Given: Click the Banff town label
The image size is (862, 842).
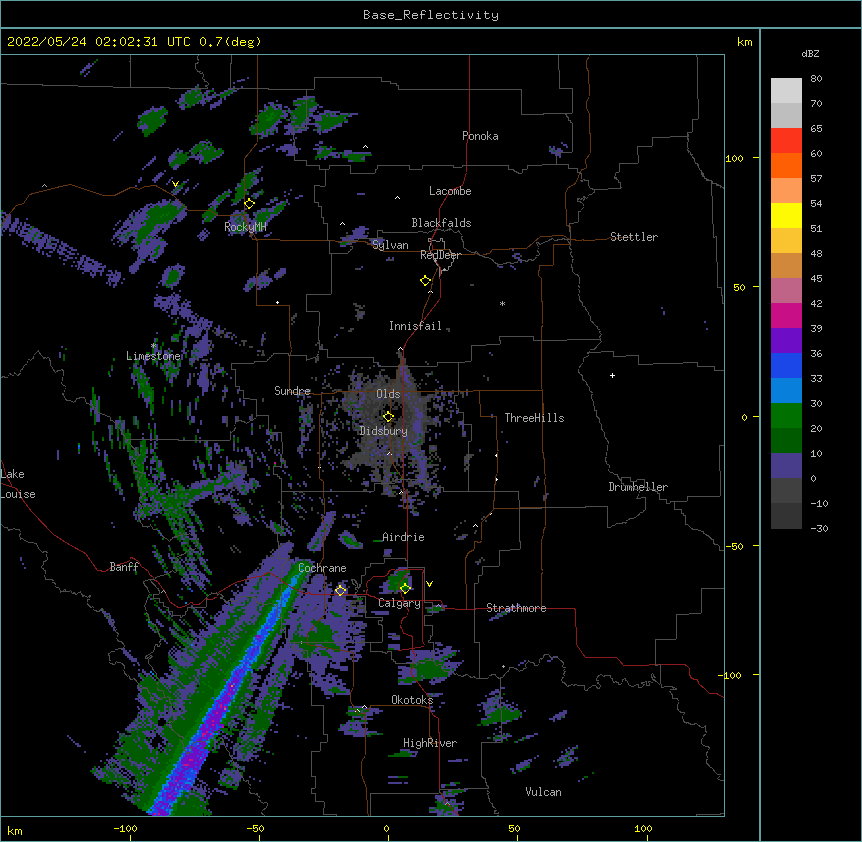Looking at the screenshot, I should (x=124, y=567).
